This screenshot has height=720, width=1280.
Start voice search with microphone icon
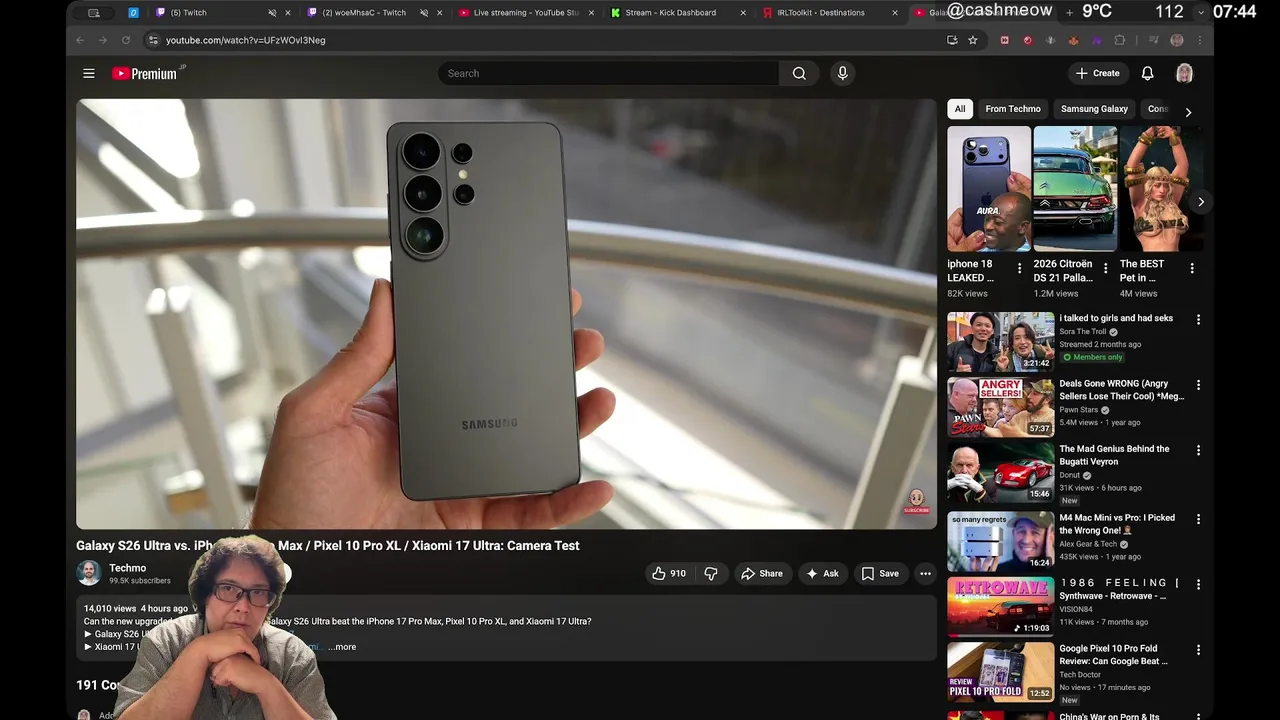842,73
